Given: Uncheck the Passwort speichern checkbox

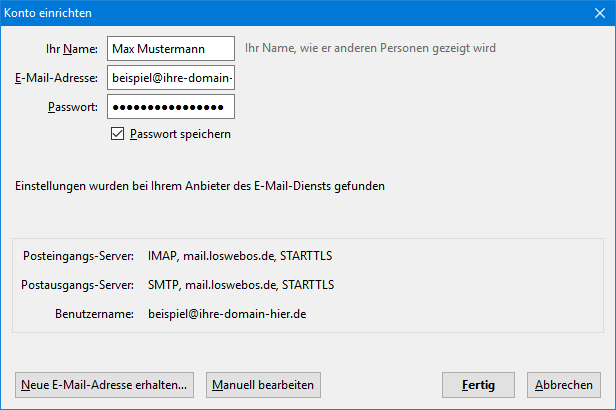Looking at the screenshot, I should pos(118,134).
